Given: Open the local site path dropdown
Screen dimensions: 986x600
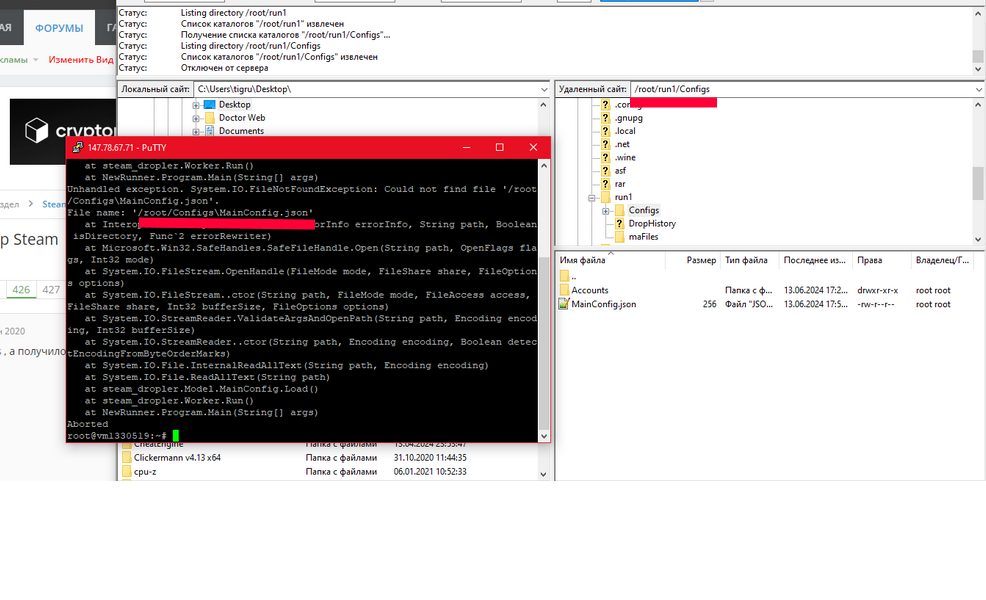Looking at the screenshot, I should point(544,89).
